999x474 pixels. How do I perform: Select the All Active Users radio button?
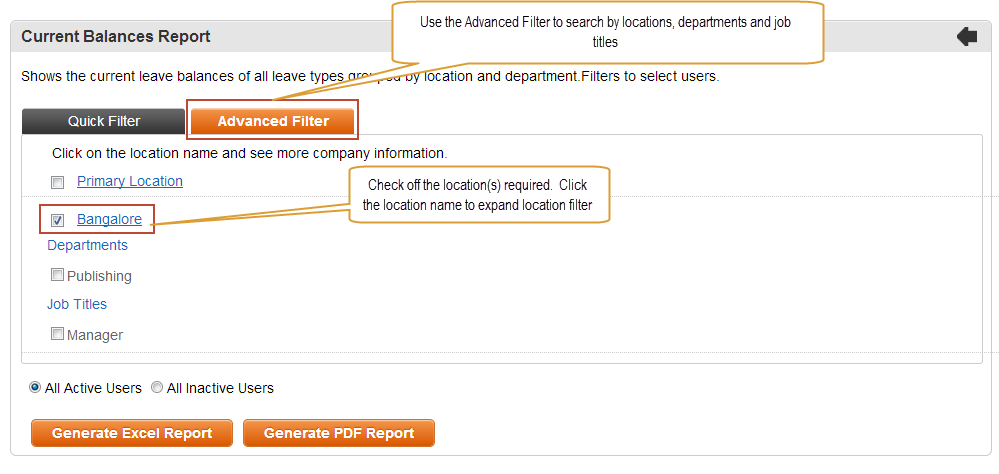[x=35, y=387]
